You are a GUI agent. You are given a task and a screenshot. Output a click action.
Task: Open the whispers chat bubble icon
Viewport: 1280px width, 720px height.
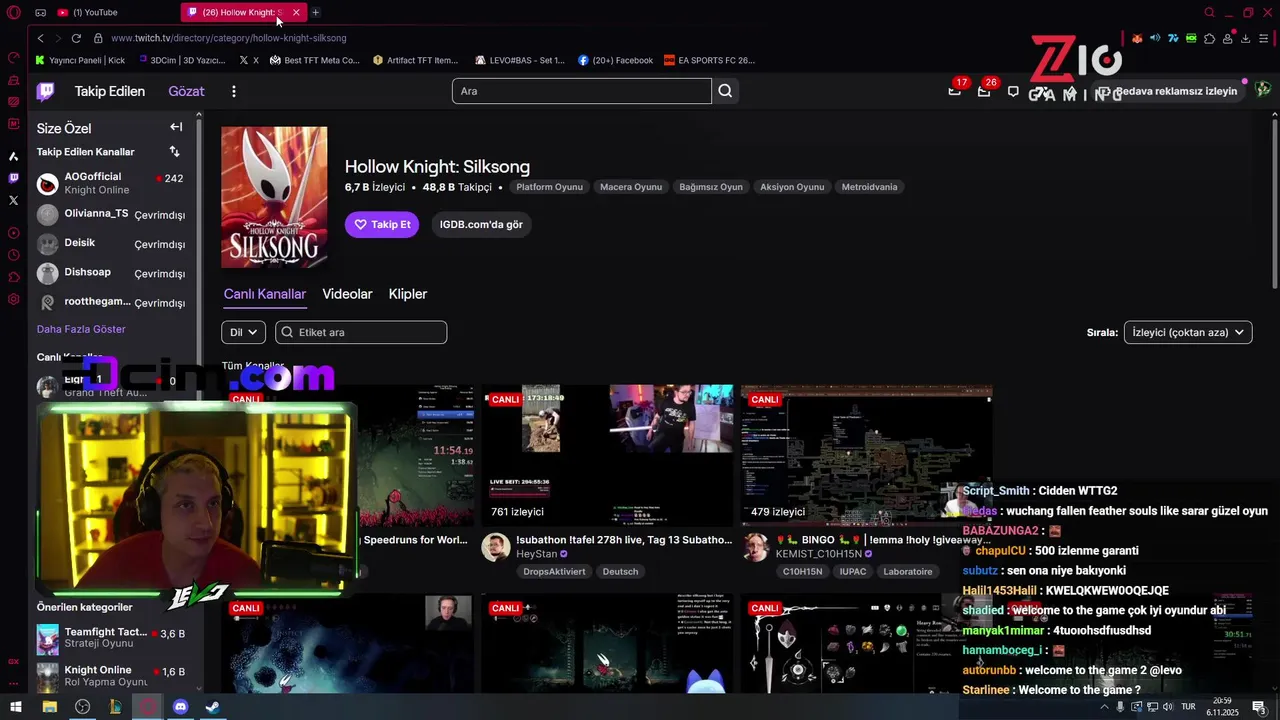tap(1013, 92)
